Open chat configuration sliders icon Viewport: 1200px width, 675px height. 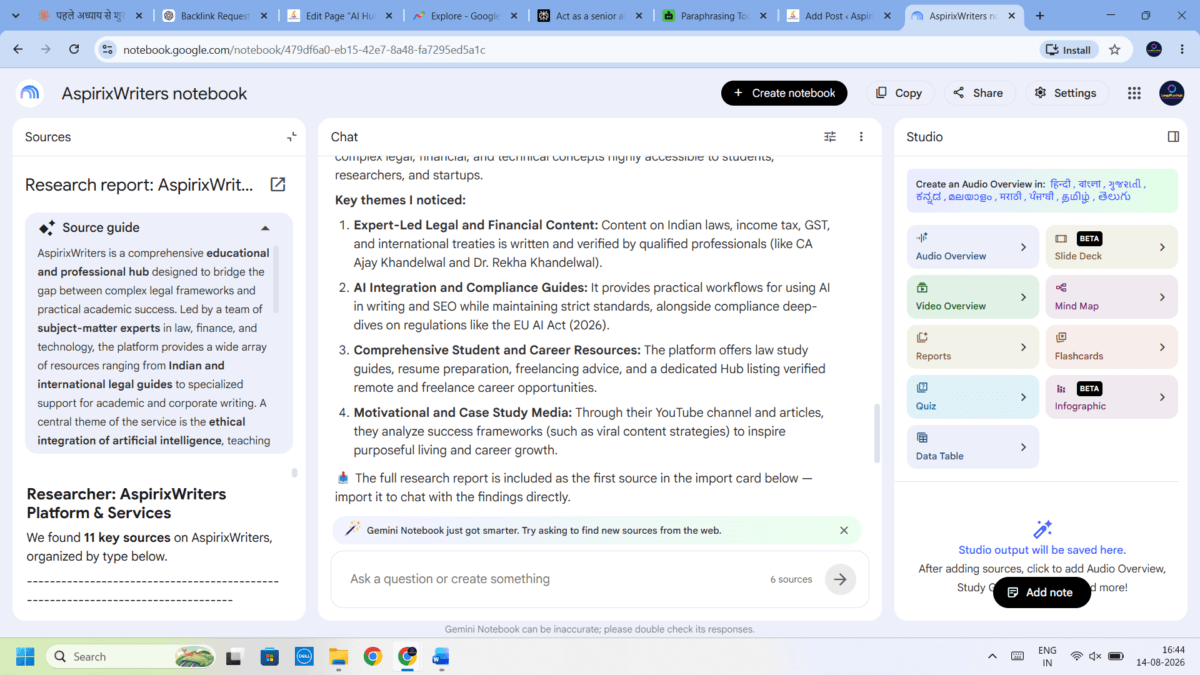click(830, 137)
